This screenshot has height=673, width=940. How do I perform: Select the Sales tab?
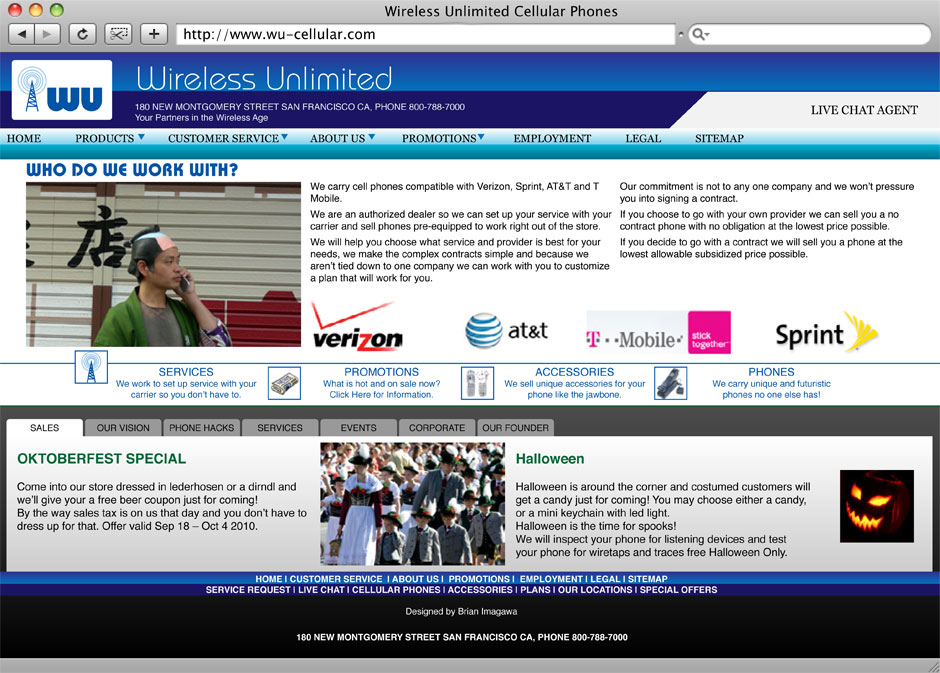[x=44, y=428]
